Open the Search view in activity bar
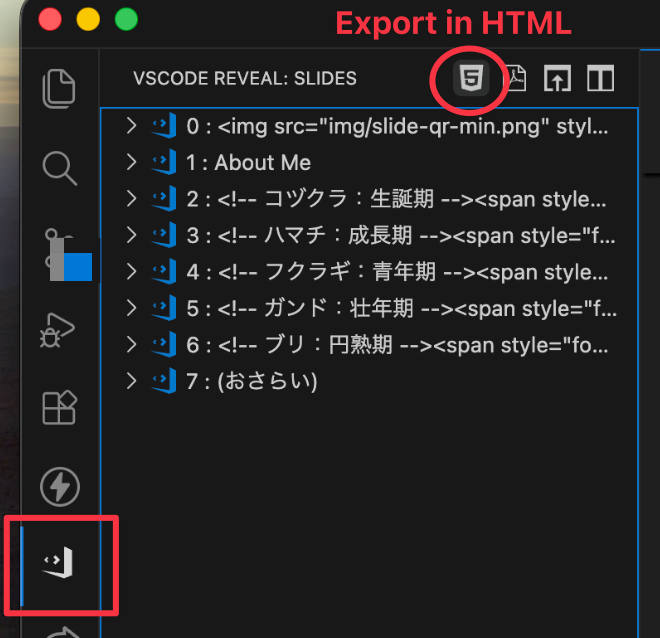The height and width of the screenshot is (638, 660). pyautogui.click(x=59, y=168)
